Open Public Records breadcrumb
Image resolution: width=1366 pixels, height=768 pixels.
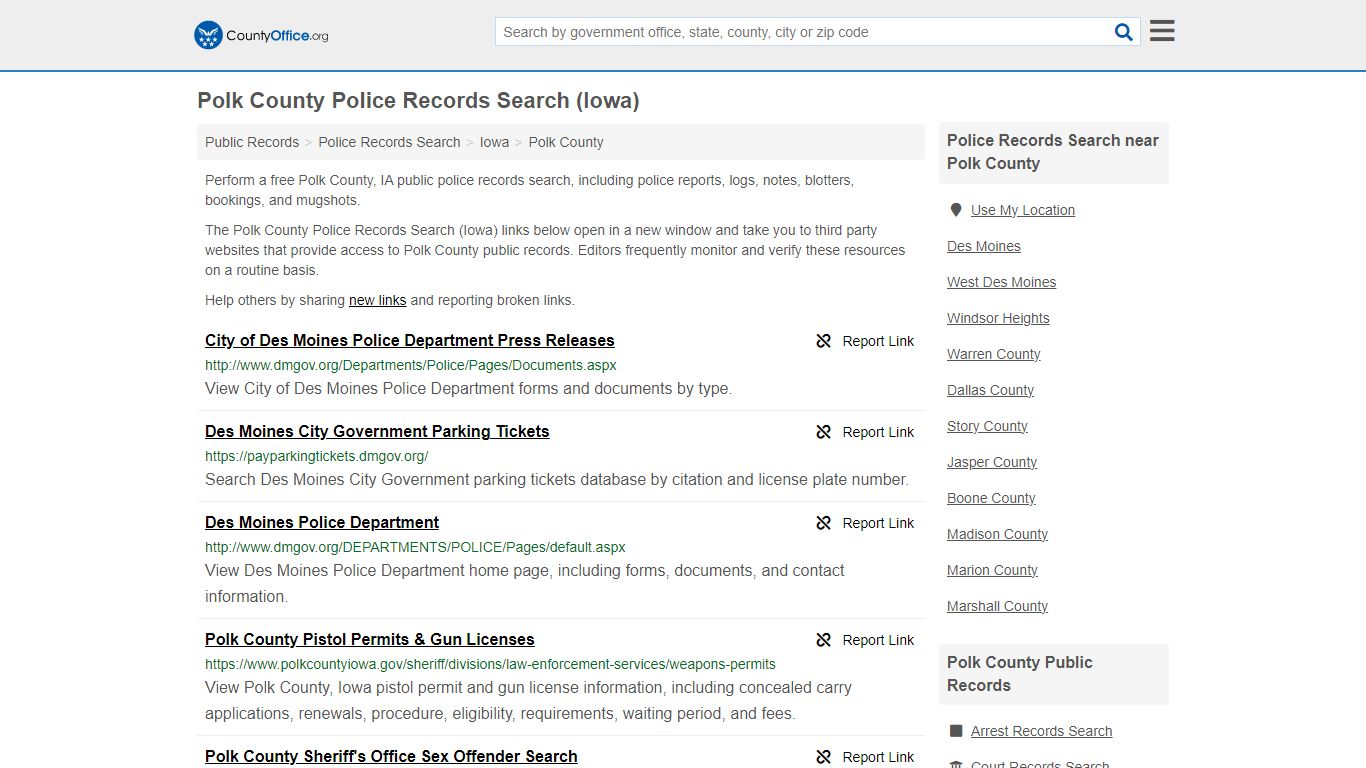pyautogui.click(x=252, y=142)
